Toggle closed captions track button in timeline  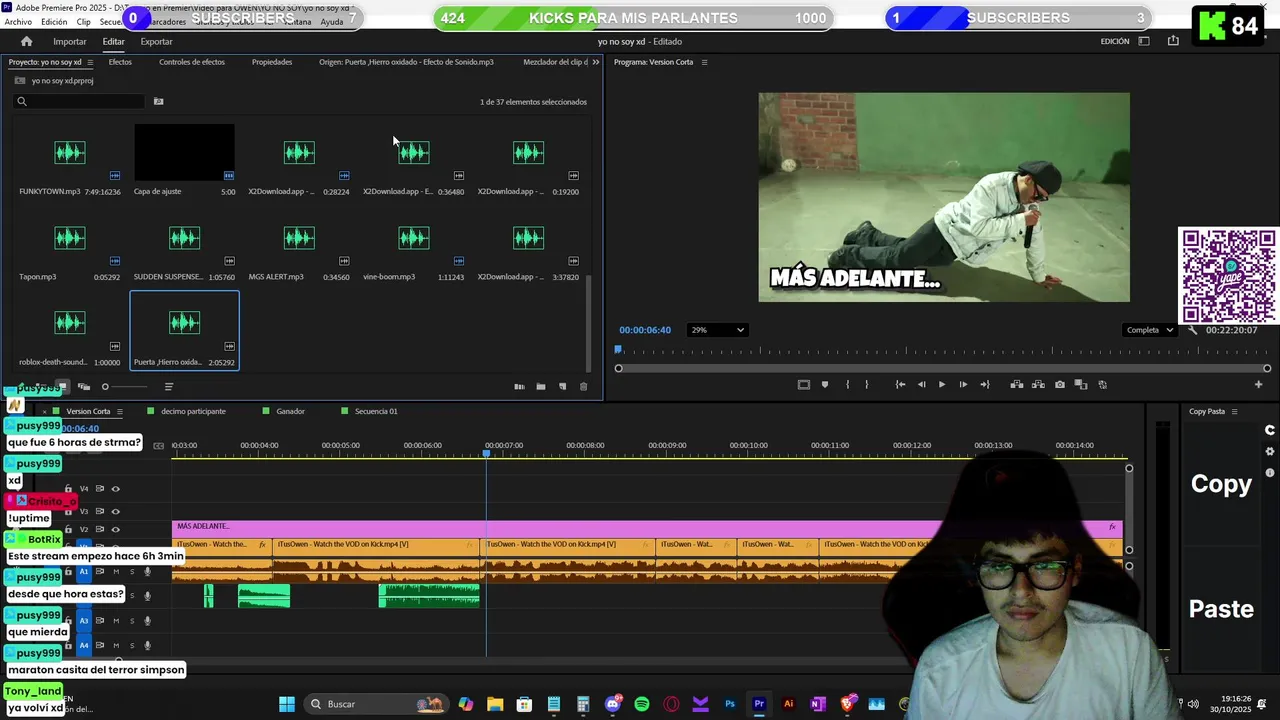(158, 446)
